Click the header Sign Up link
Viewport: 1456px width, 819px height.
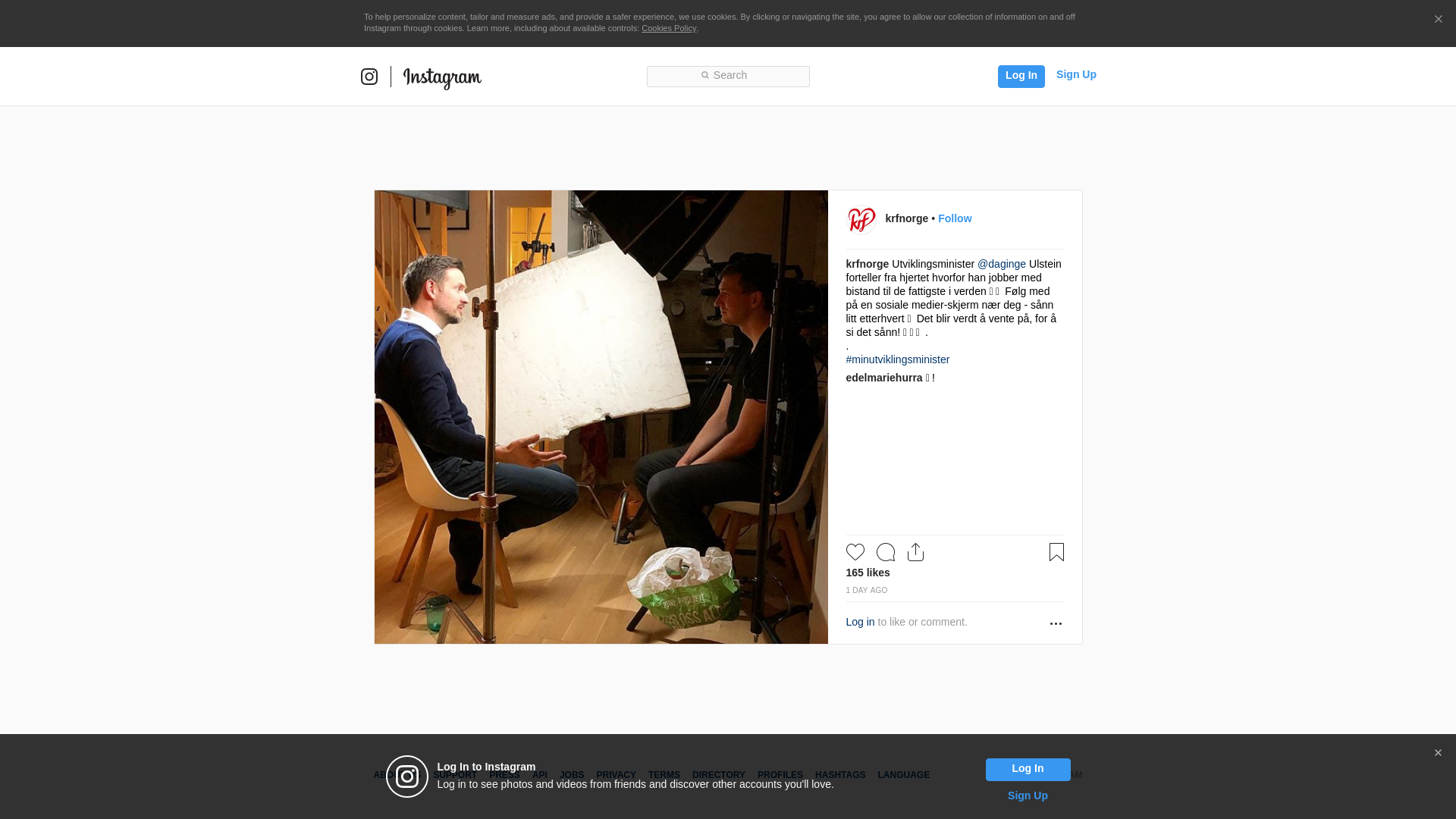1076,74
